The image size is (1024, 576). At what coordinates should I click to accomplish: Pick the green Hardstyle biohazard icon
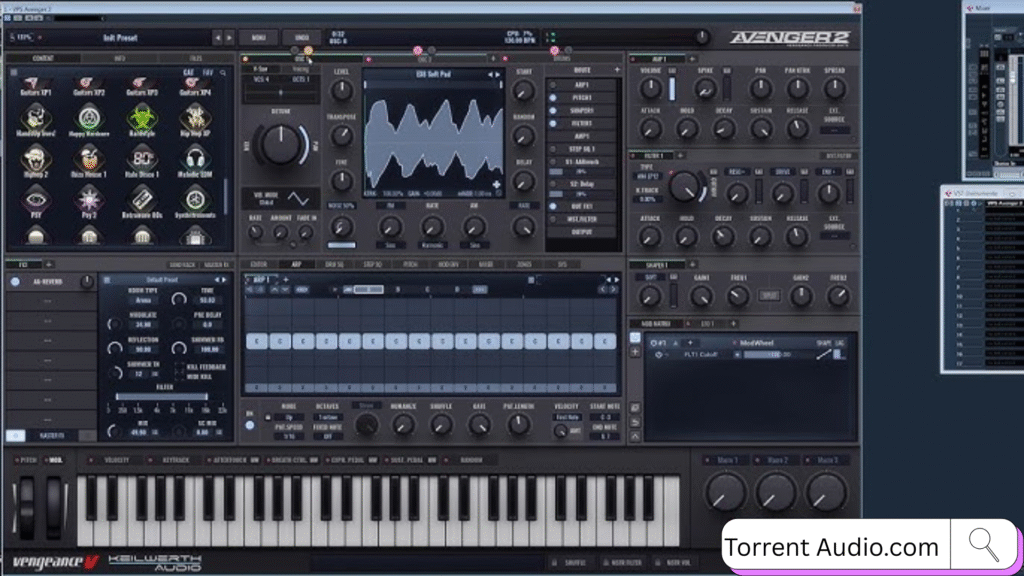coord(142,116)
